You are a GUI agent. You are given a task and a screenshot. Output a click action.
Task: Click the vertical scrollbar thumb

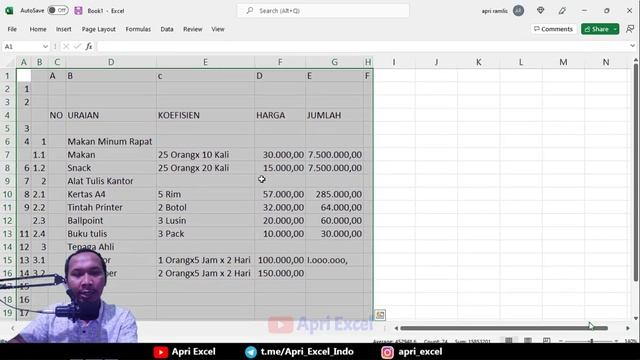click(636, 173)
